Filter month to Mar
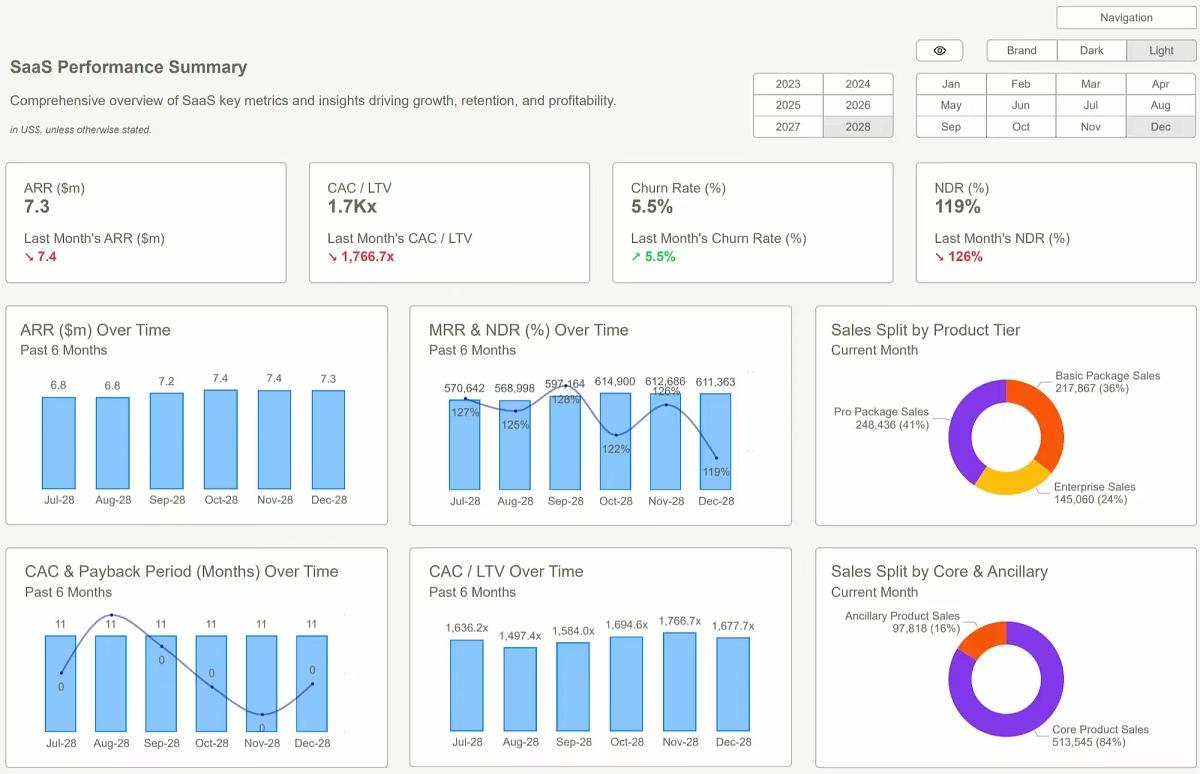1200x774 pixels. tap(1091, 84)
